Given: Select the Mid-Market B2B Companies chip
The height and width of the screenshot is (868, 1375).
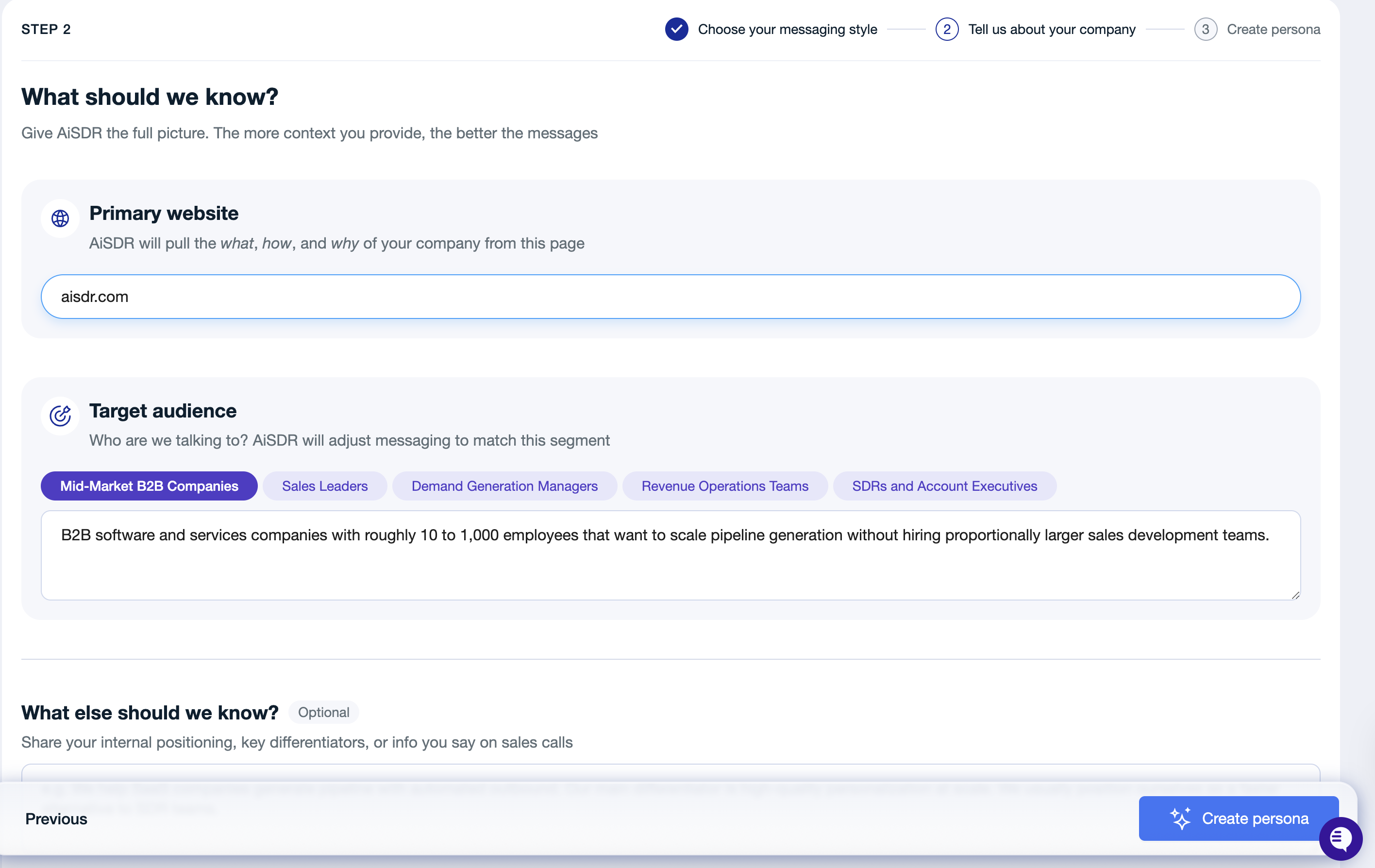Looking at the screenshot, I should tap(149, 486).
